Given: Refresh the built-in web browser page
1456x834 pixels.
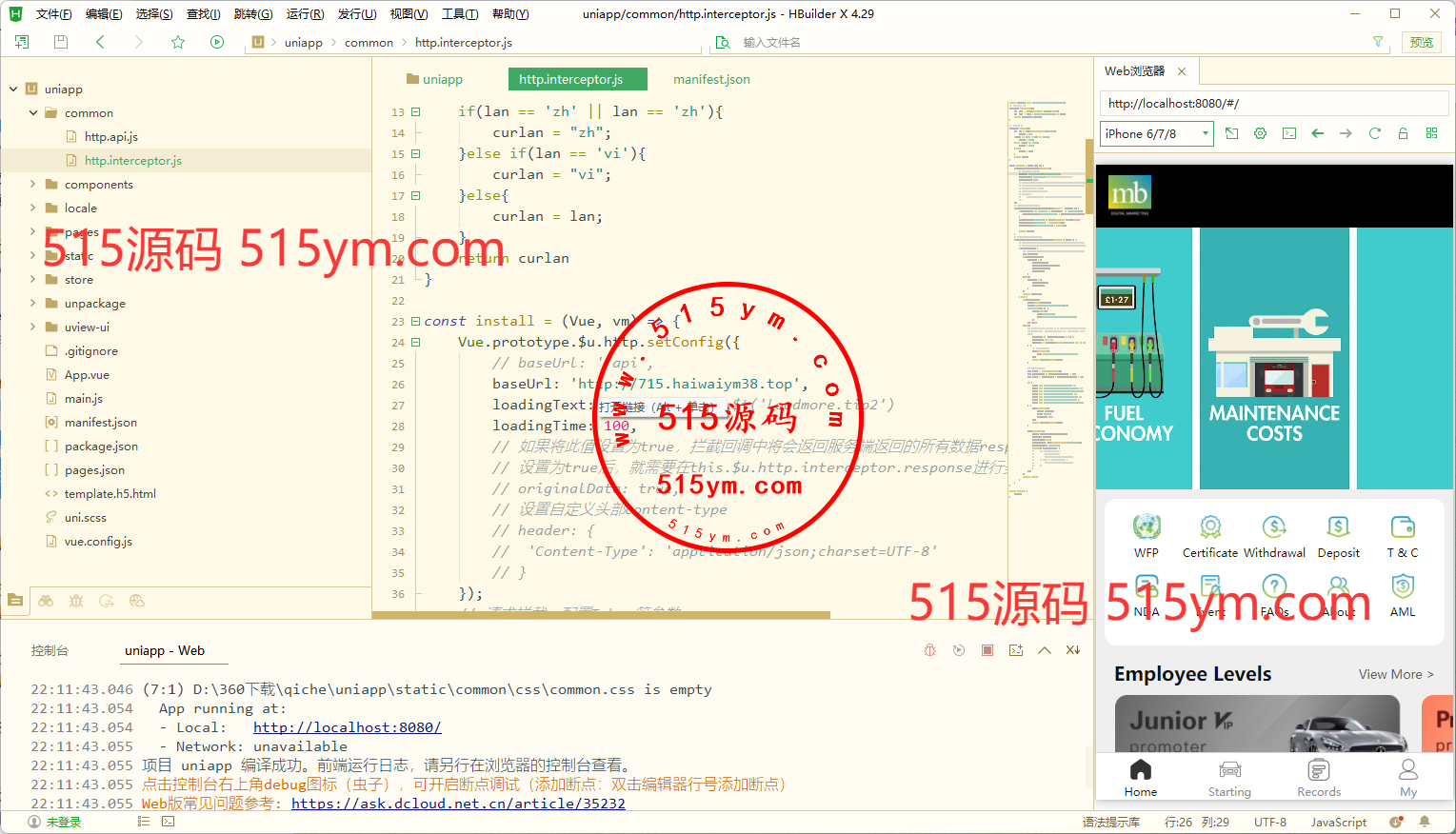Looking at the screenshot, I should [x=1374, y=133].
